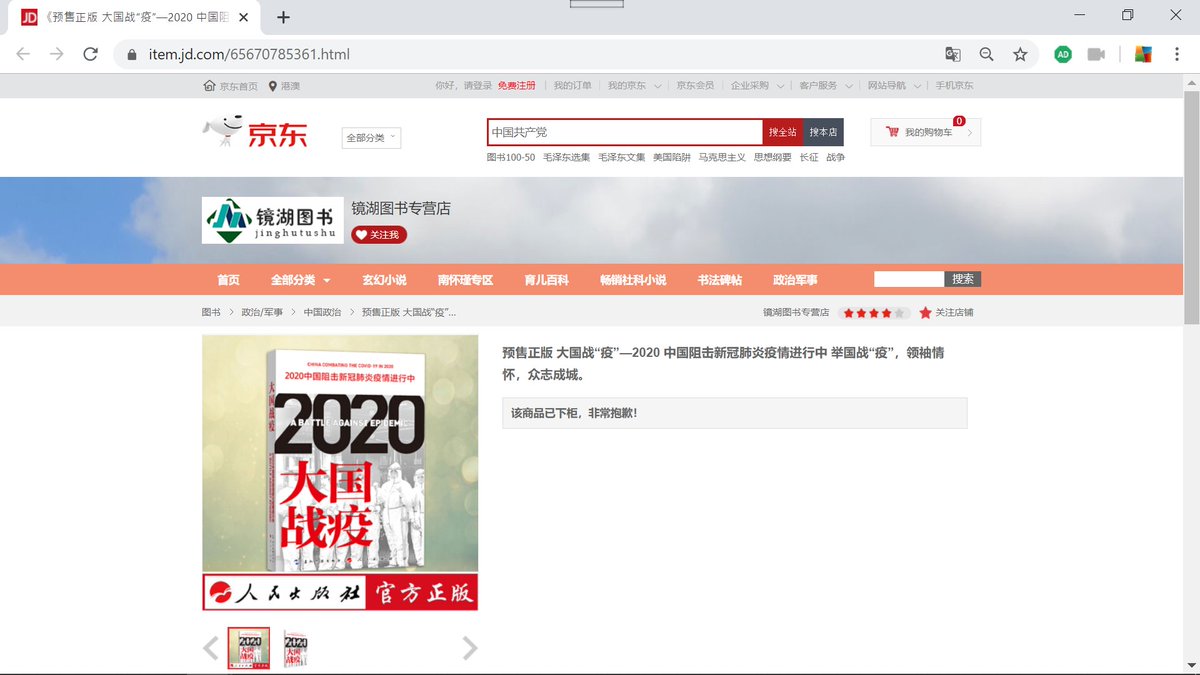Click the 搜索 button in the orange bar
This screenshot has height=675, width=1200.
963,279
